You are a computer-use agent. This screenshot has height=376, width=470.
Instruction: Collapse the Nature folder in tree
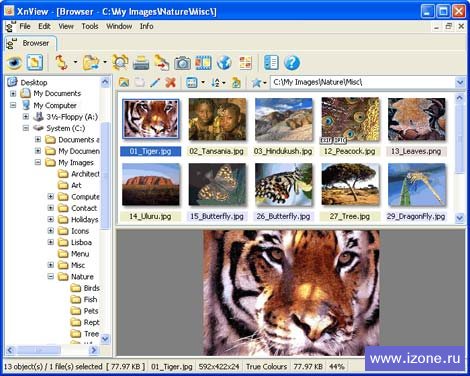(51, 276)
